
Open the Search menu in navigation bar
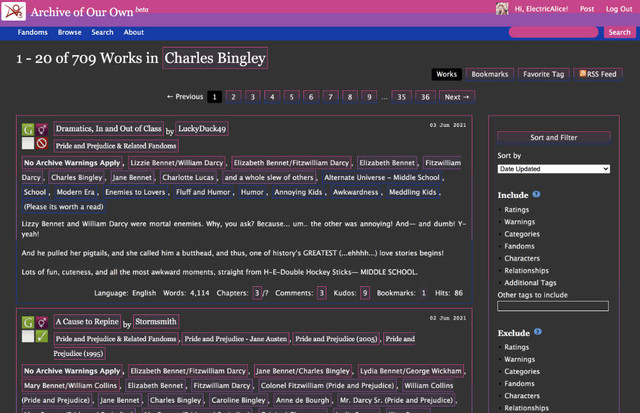102,32
